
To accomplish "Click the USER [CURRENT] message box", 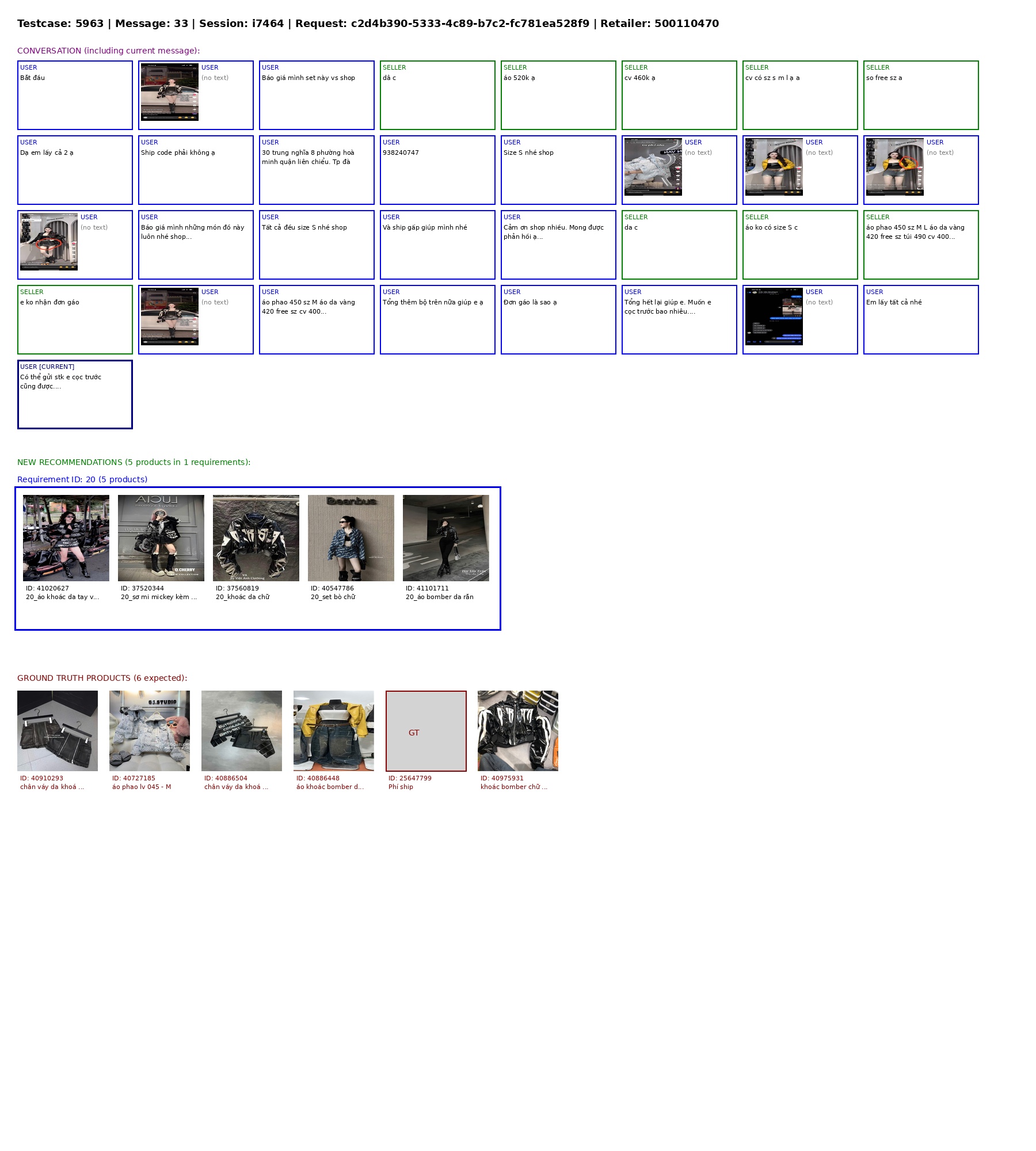I will click(75, 394).
